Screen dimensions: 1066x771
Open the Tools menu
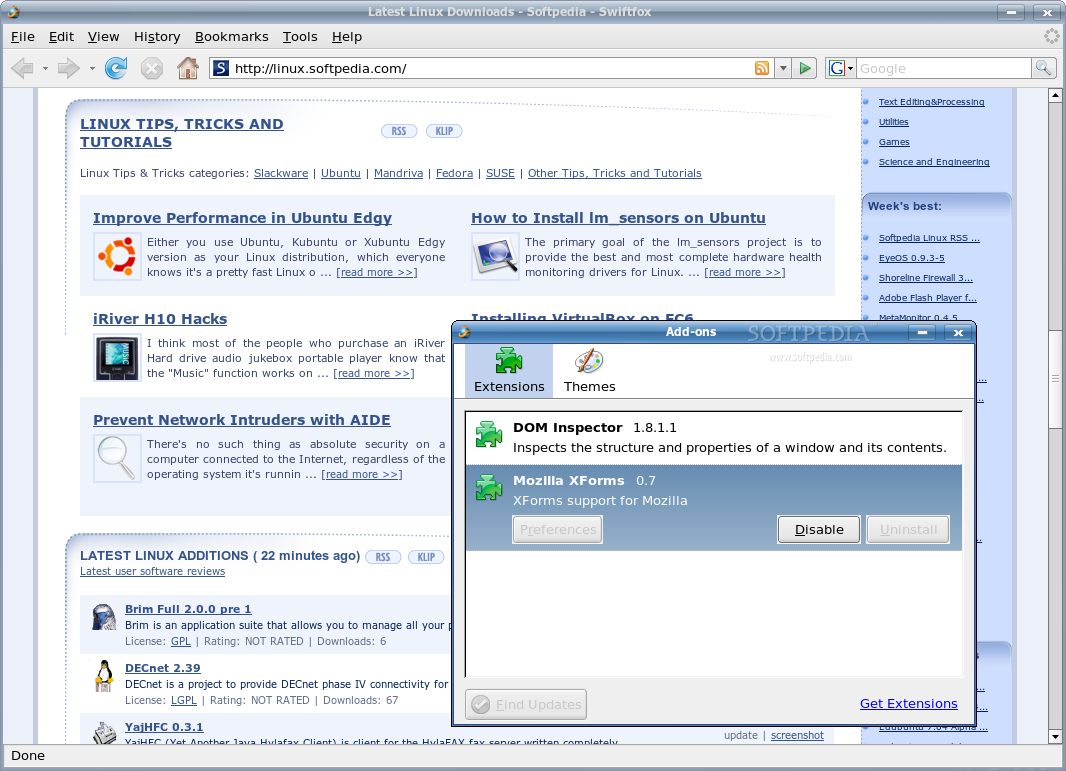coord(300,37)
